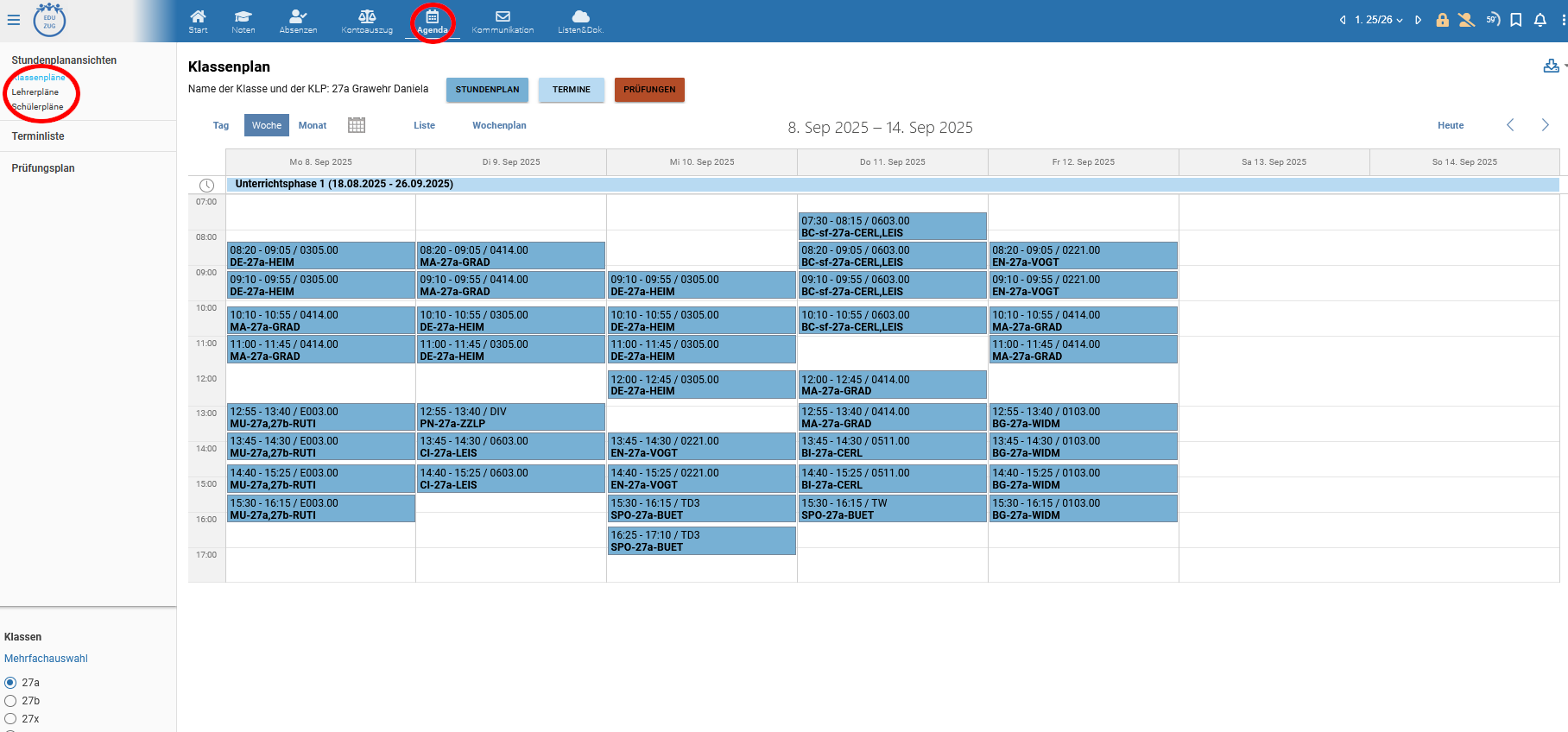Open semester dropdown 1. 25/26
The height and width of the screenshot is (732, 1568).
[x=1379, y=20]
